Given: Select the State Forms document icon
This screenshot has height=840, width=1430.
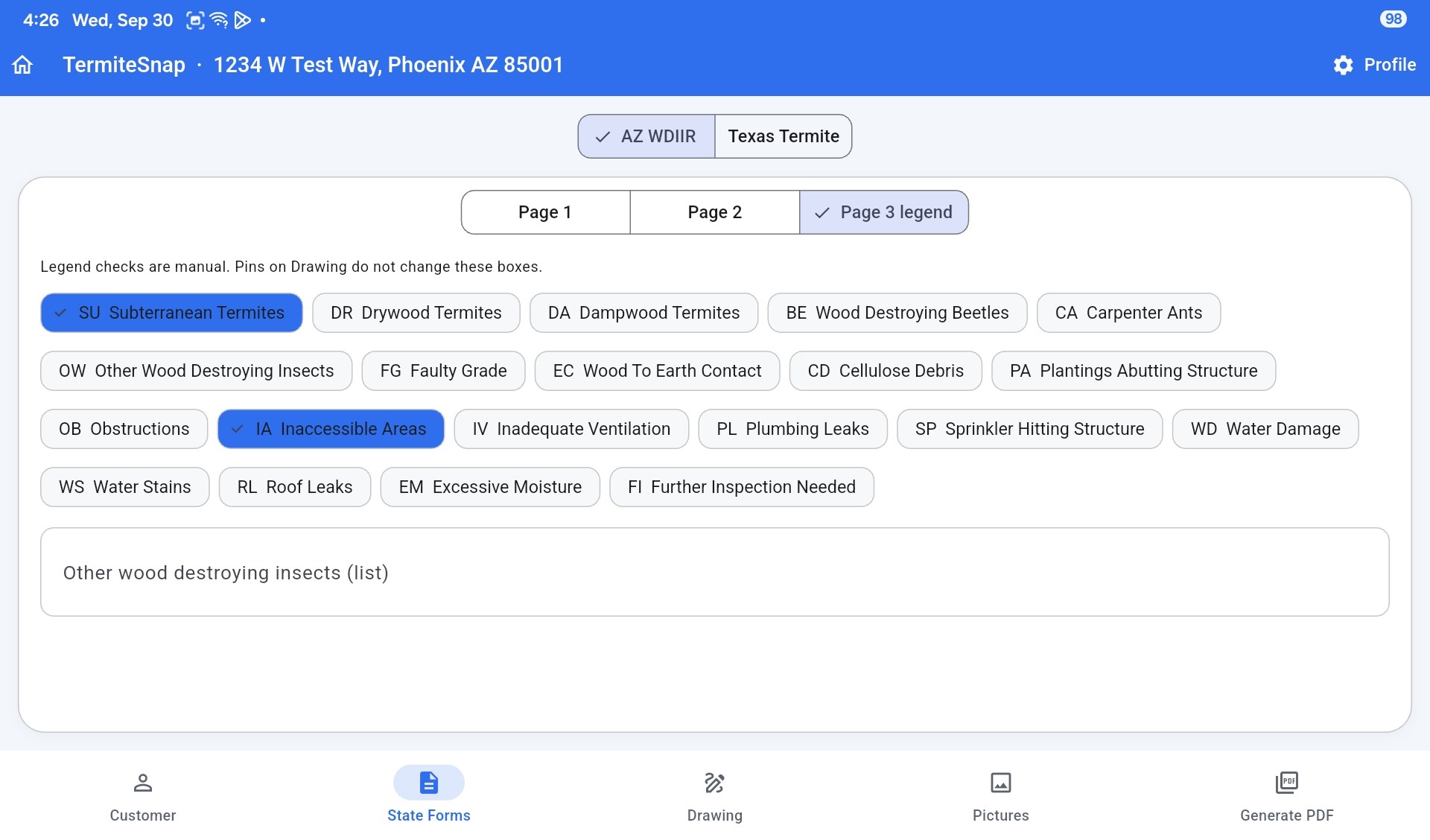Looking at the screenshot, I should 429,783.
